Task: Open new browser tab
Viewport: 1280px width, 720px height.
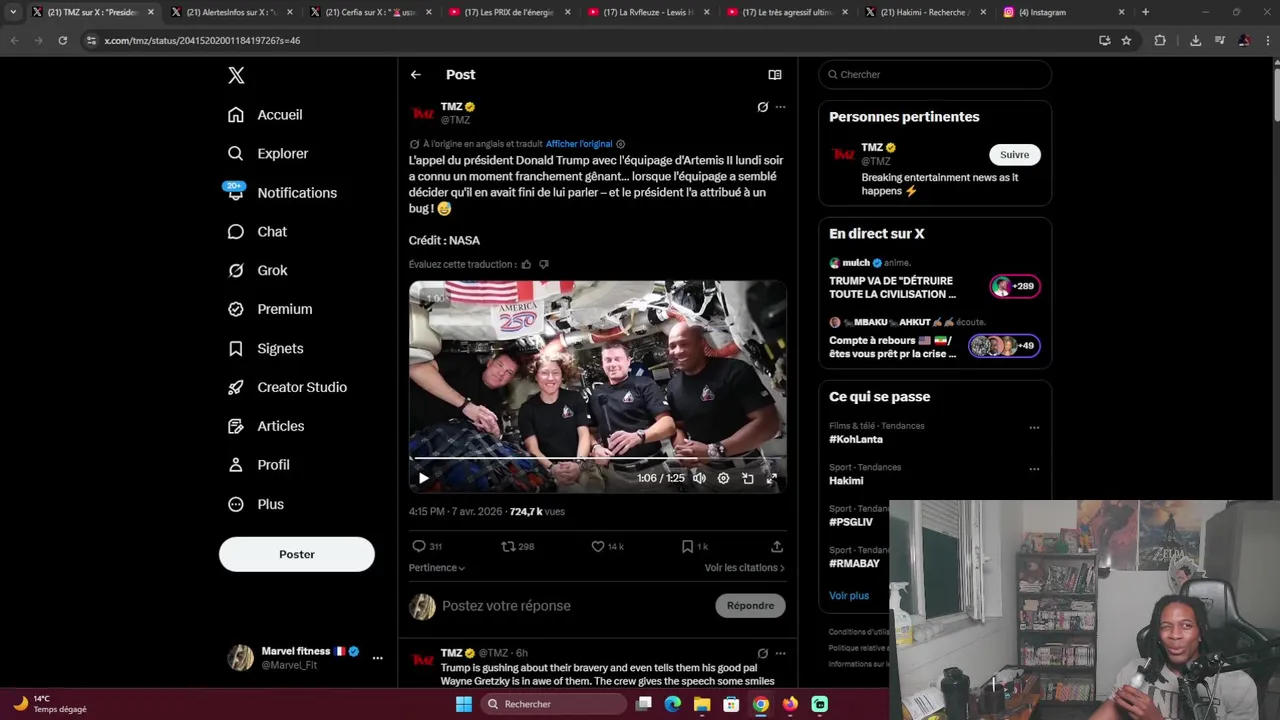Action: click(x=1146, y=12)
